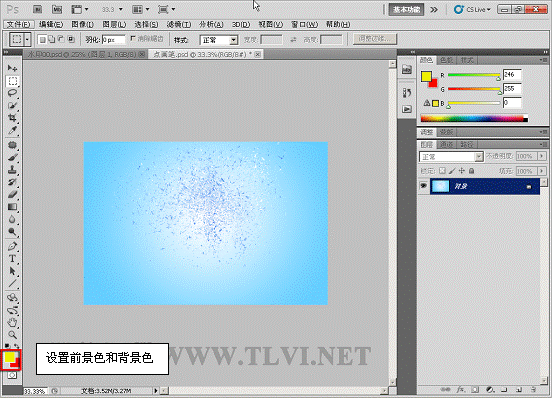The image size is (552, 398).
Task: Click the R channel slider in Color panel
Action: [474, 75]
